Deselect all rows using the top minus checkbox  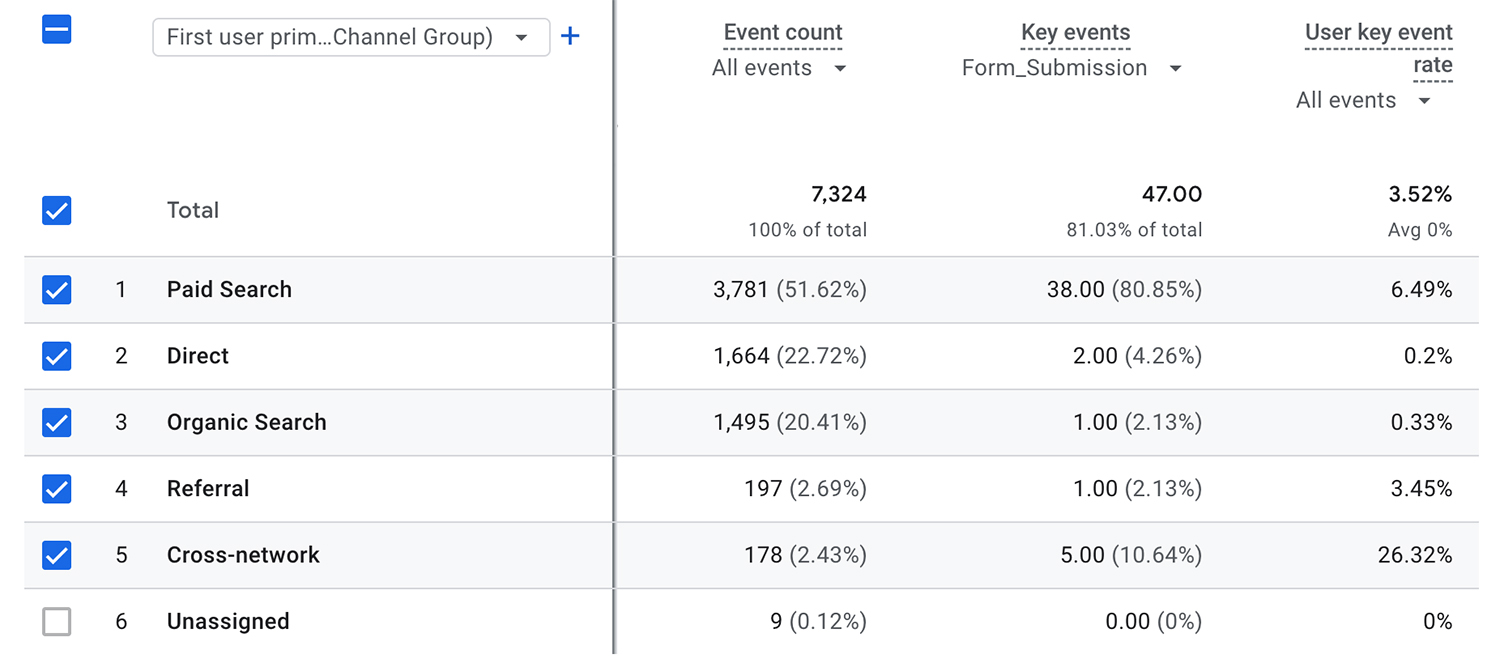pyautogui.click(x=56, y=30)
